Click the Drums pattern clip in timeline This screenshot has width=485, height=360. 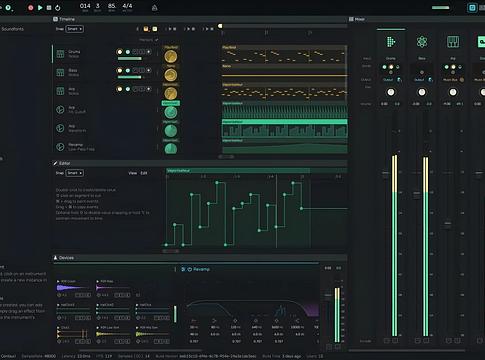point(284,54)
